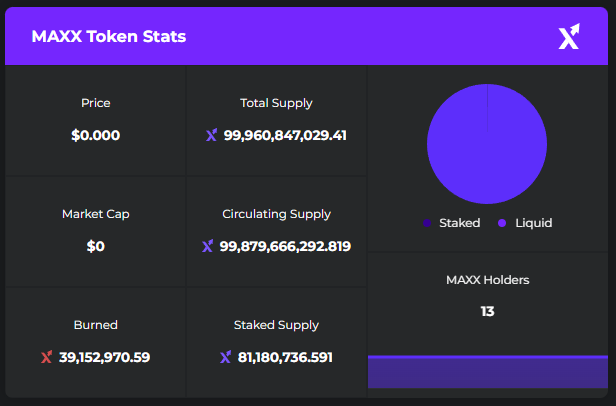The width and height of the screenshot is (616, 406).
Task: Click the MAXX Holders count 13
Action: pyautogui.click(x=487, y=311)
